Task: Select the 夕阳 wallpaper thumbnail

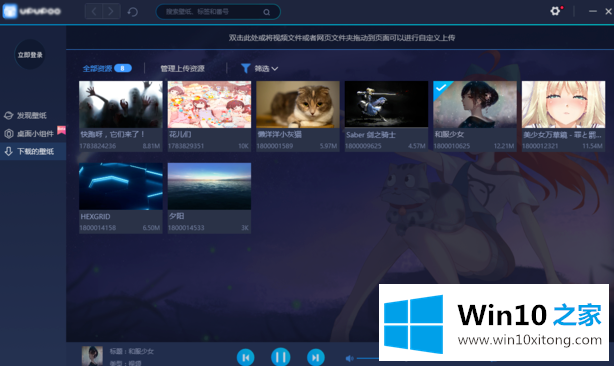Action: coord(209,186)
